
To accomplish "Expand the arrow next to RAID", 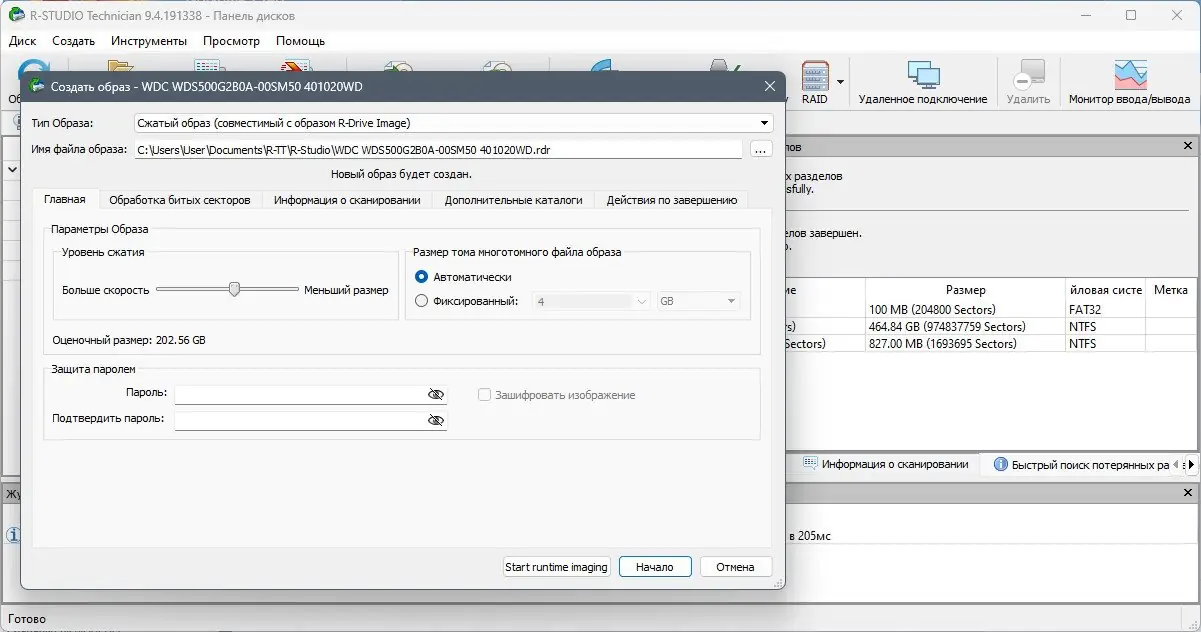I will pos(841,80).
